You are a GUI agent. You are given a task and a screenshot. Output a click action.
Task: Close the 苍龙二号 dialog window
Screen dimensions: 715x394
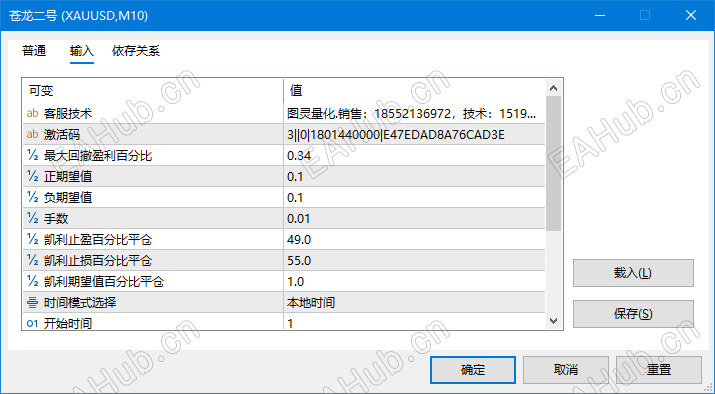[x=691, y=16]
